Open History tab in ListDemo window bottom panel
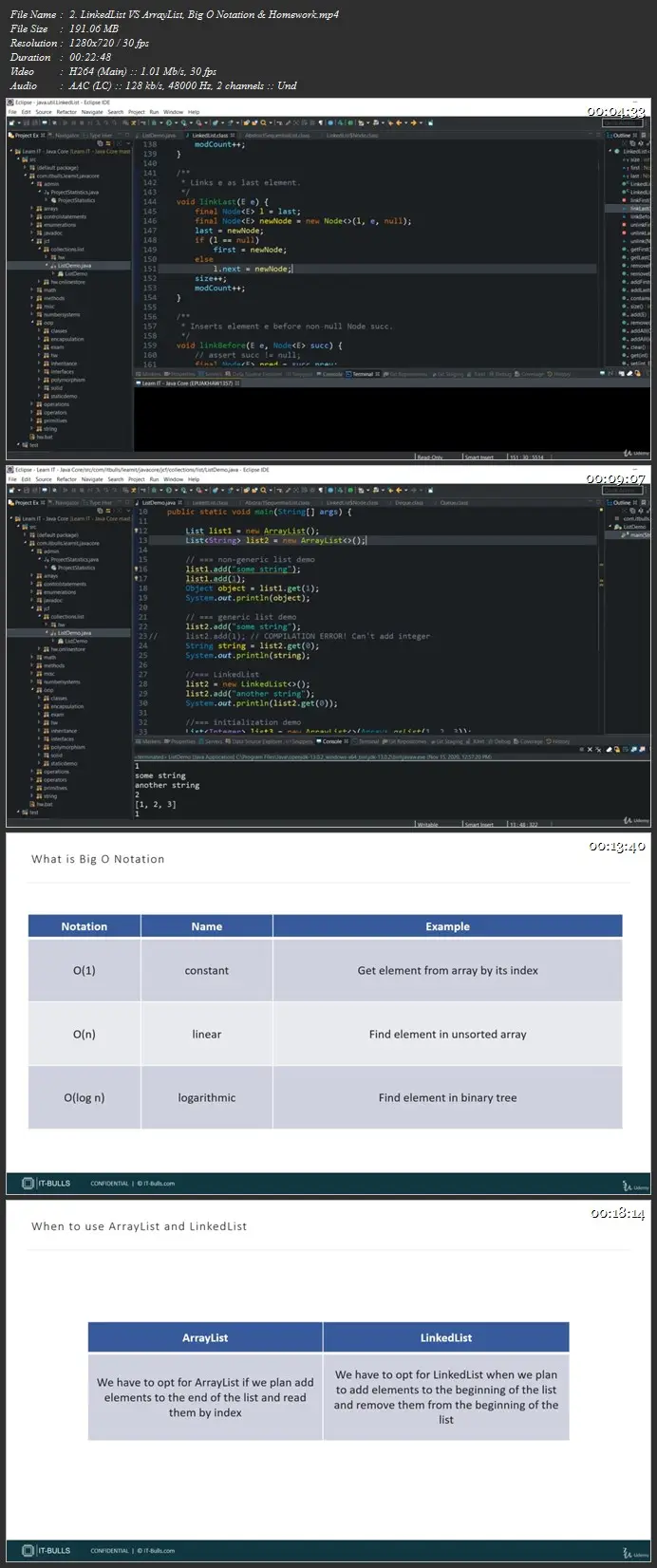 tap(560, 741)
